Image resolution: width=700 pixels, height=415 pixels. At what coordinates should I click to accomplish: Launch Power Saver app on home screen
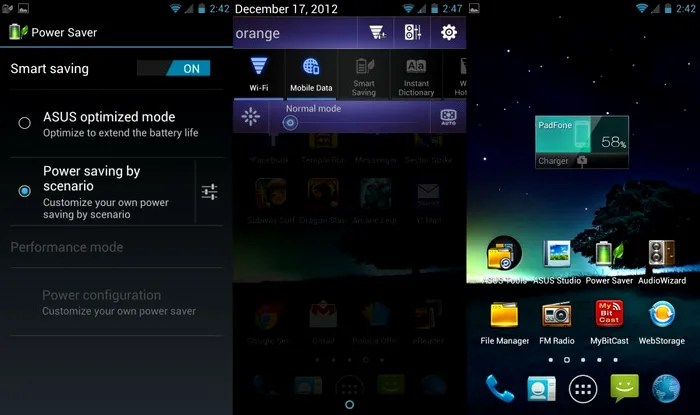(609, 260)
